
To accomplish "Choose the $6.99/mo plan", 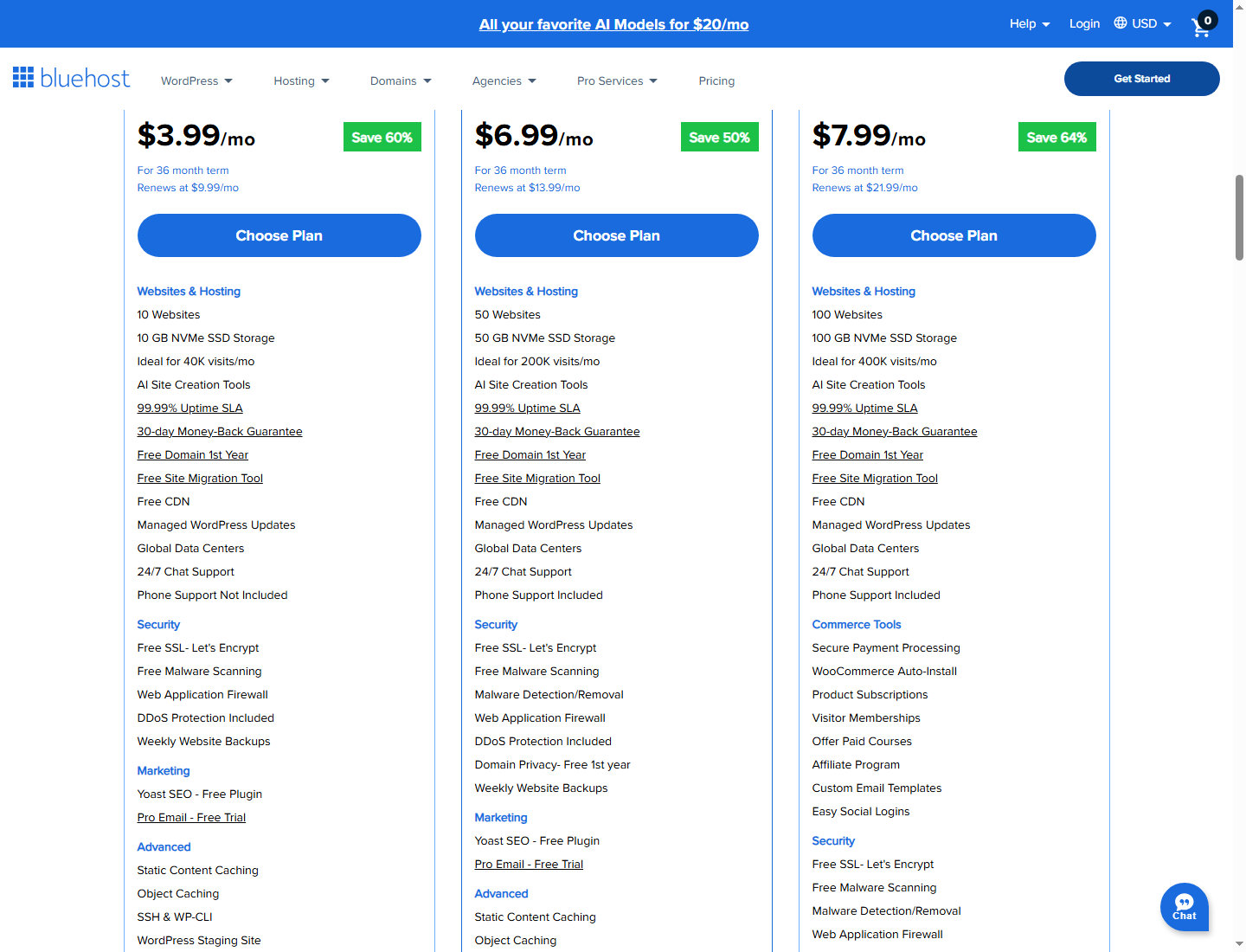I will [616, 235].
